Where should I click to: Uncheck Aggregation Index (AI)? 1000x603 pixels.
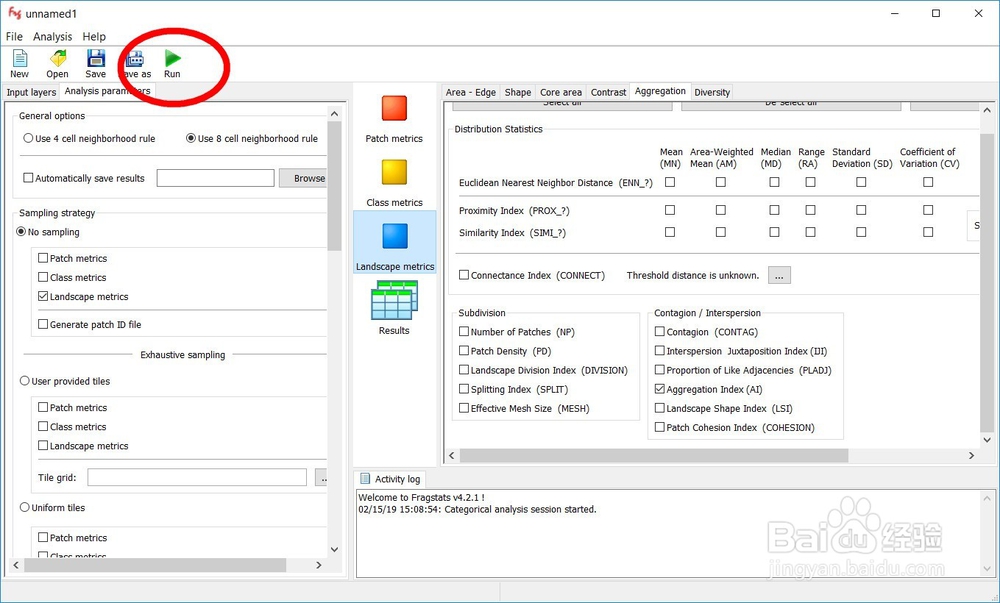[x=660, y=389]
